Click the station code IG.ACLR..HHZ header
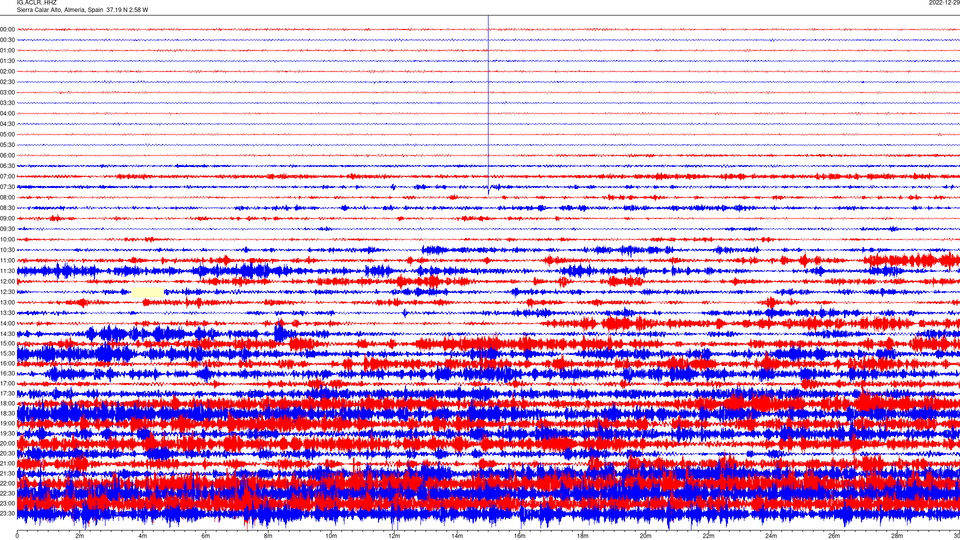The width and height of the screenshot is (960, 540). click(x=36, y=2)
